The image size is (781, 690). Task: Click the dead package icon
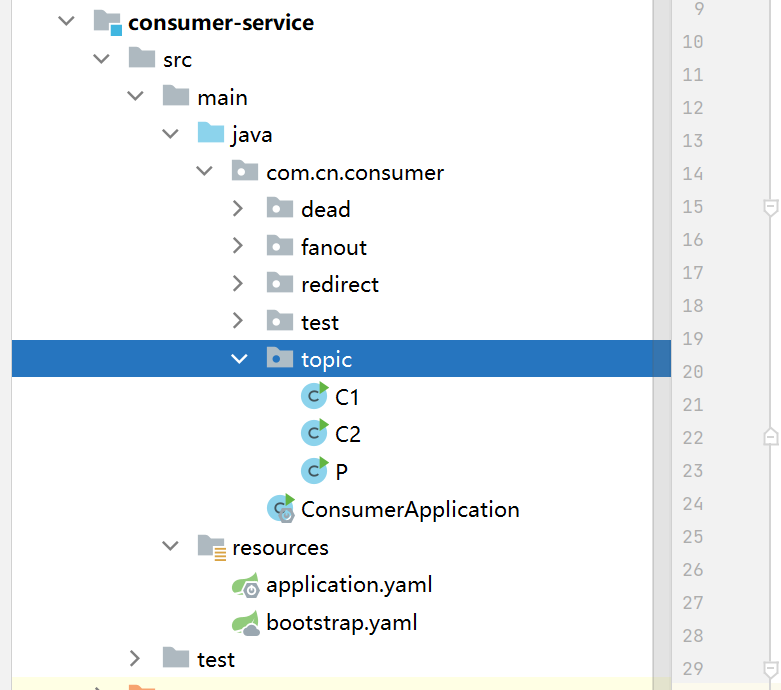click(x=279, y=208)
